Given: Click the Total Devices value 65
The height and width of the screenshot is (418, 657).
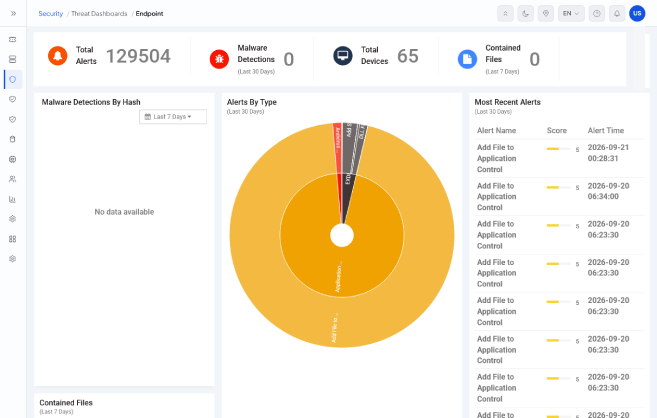Looking at the screenshot, I should pos(408,56).
